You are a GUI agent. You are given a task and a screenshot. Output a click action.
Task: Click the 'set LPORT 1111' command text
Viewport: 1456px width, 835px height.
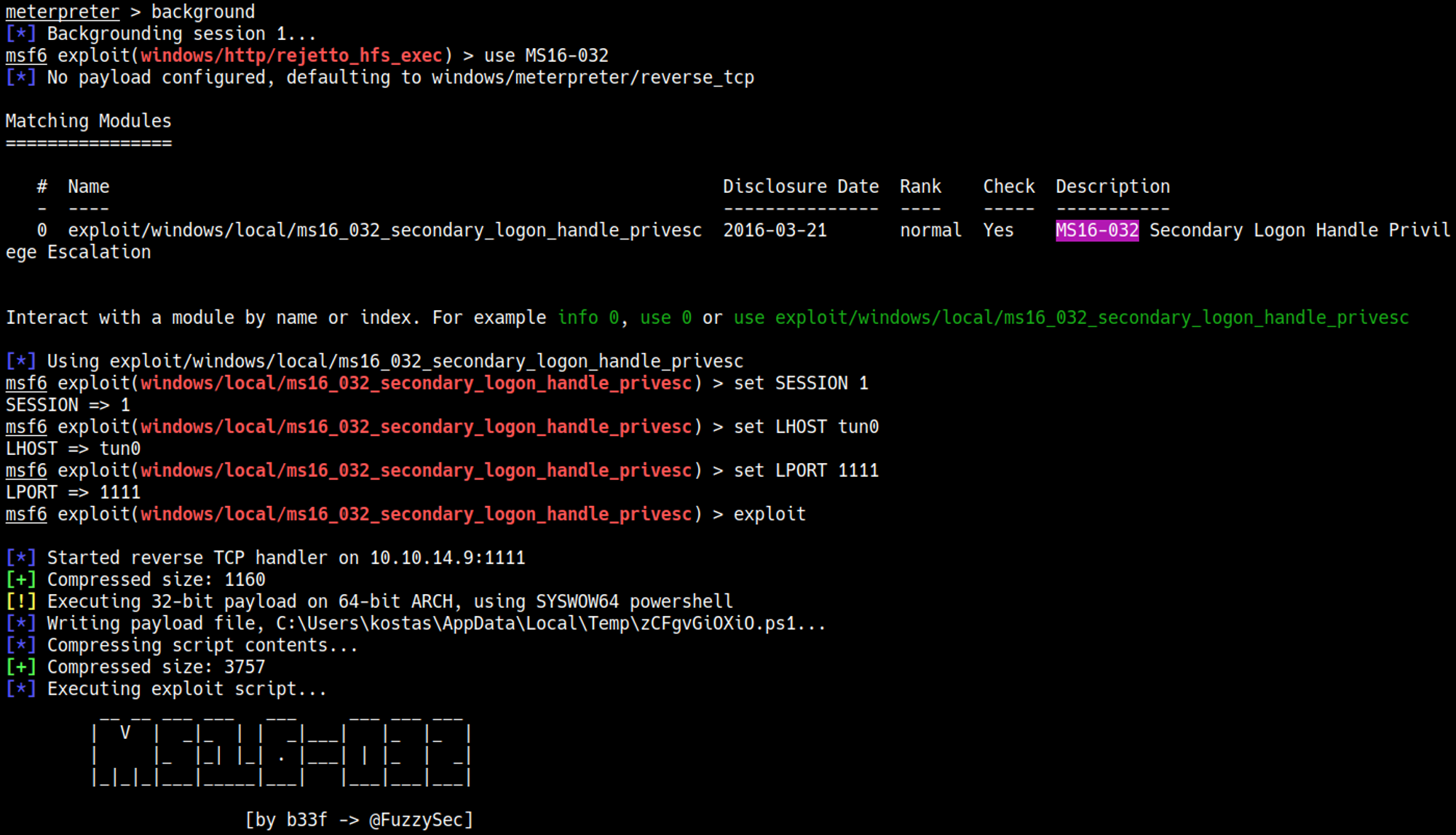[x=805, y=470]
